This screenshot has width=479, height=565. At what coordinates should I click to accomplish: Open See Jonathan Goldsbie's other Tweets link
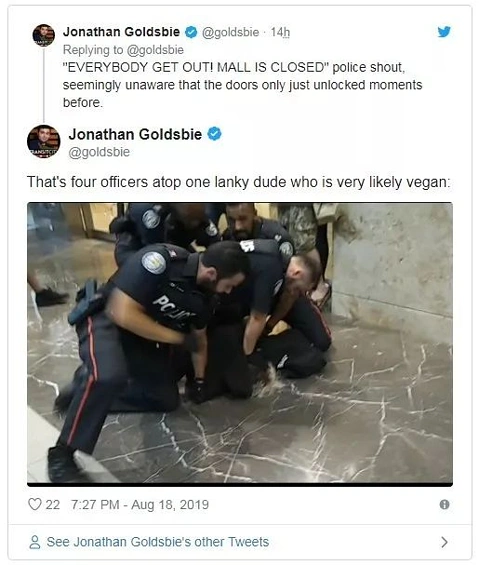[158, 542]
